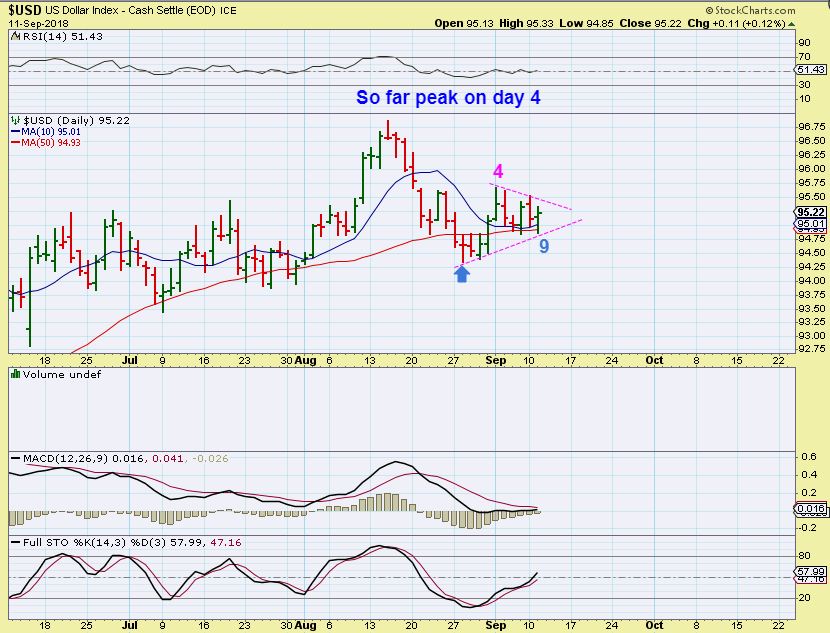Click the RSI(14) indicator line icon

click(x=15, y=37)
